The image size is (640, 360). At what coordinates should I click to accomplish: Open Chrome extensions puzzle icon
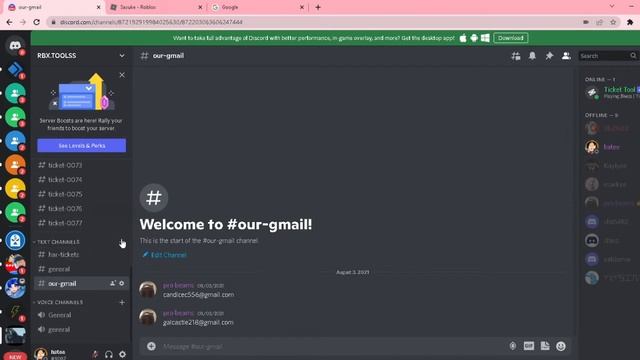[630, 22]
